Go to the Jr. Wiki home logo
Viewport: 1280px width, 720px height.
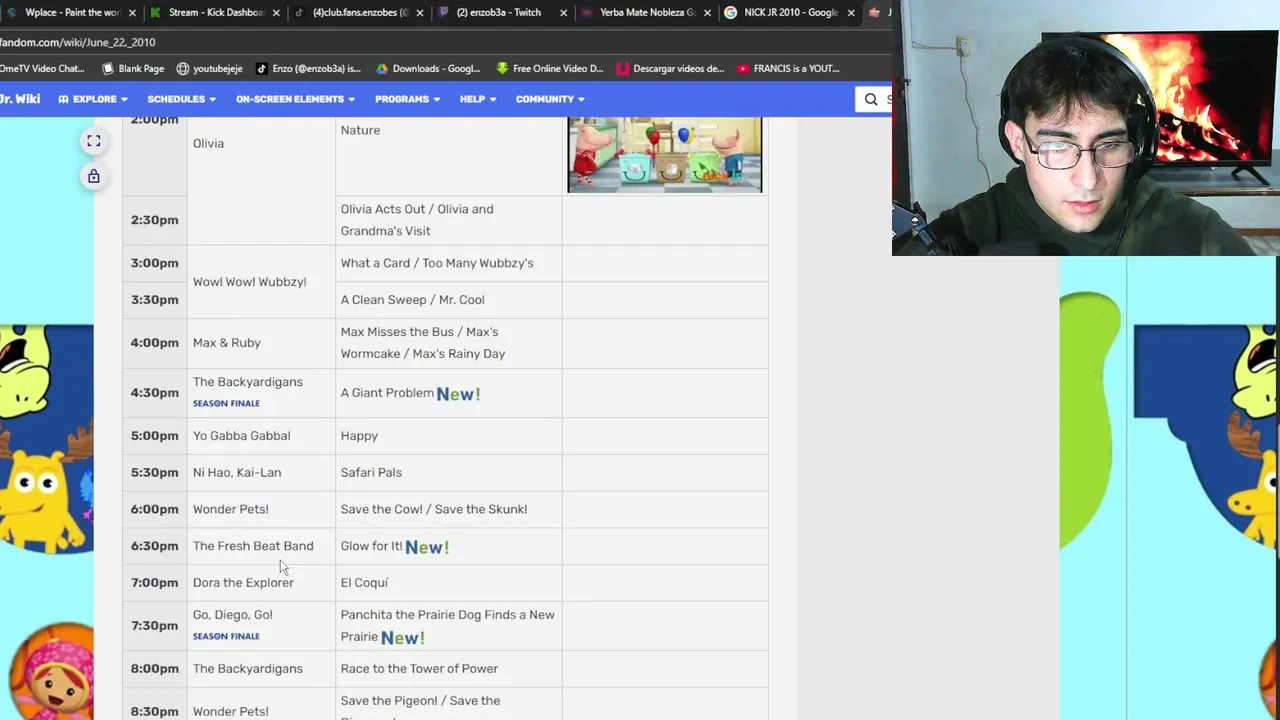(20, 99)
